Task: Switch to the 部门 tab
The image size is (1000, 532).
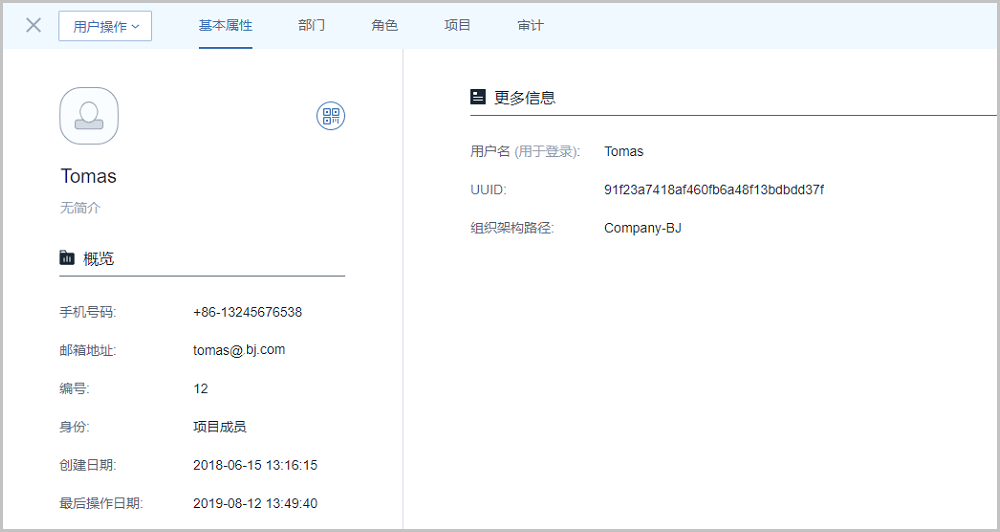Action: click(311, 25)
